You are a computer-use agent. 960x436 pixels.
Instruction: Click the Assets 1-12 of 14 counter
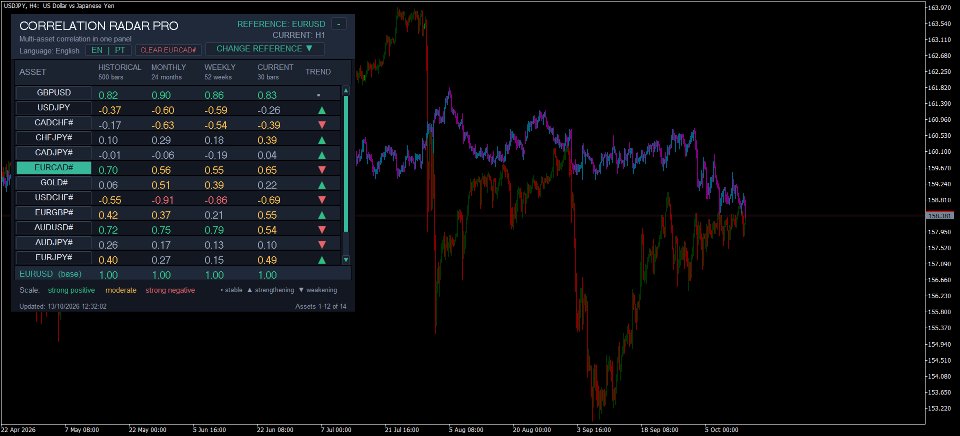[x=321, y=306]
